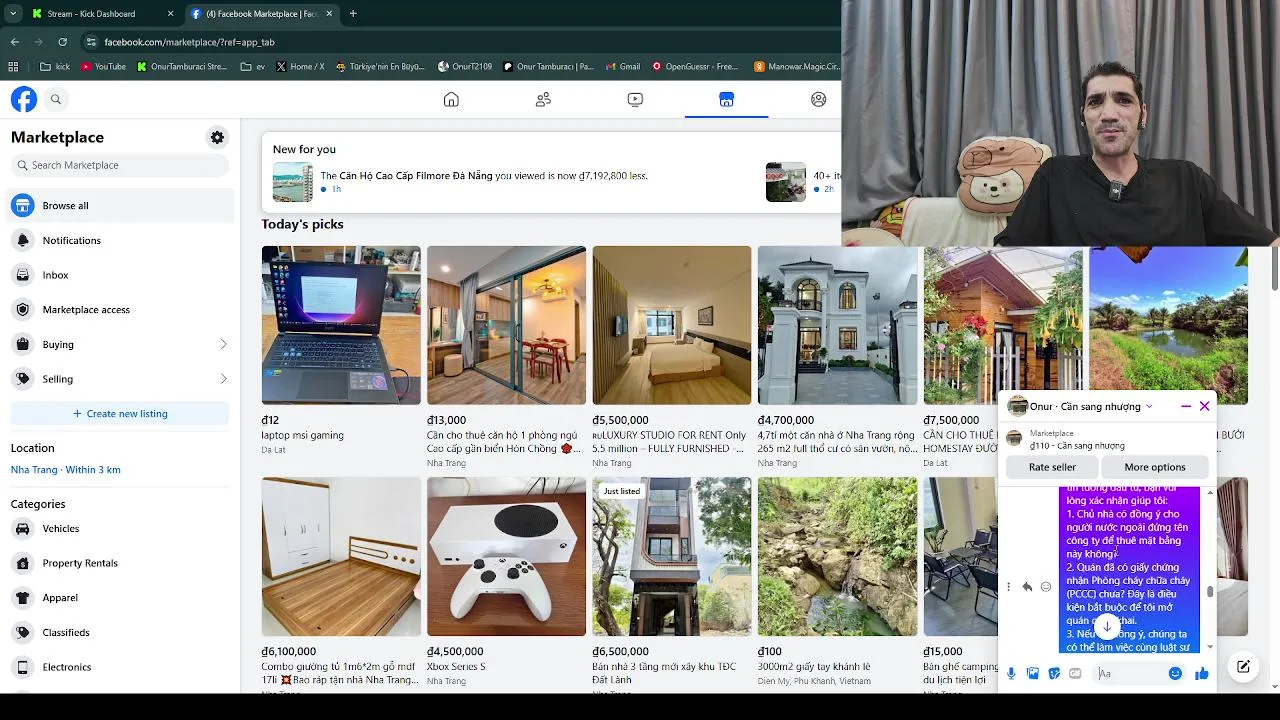The image size is (1280, 720).
Task: Click the voice clip microphone icon in chat
Action: pyautogui.click(x=1011, y=674)
